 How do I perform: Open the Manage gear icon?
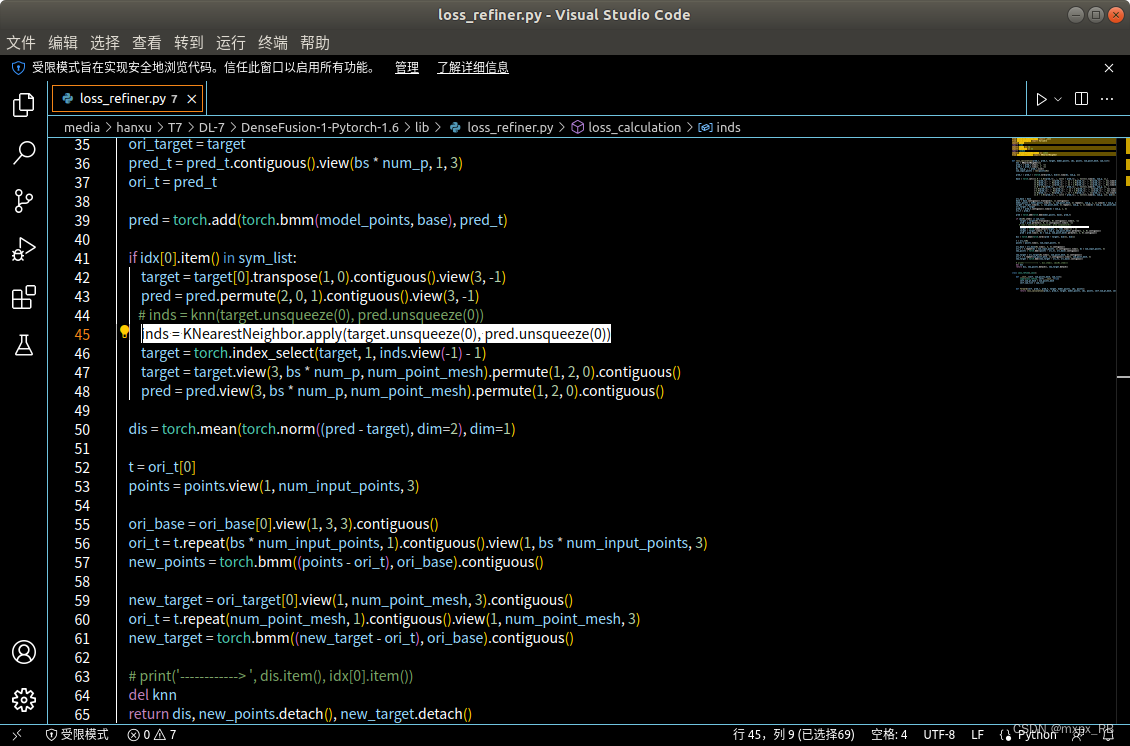click(x=24, y=700)
